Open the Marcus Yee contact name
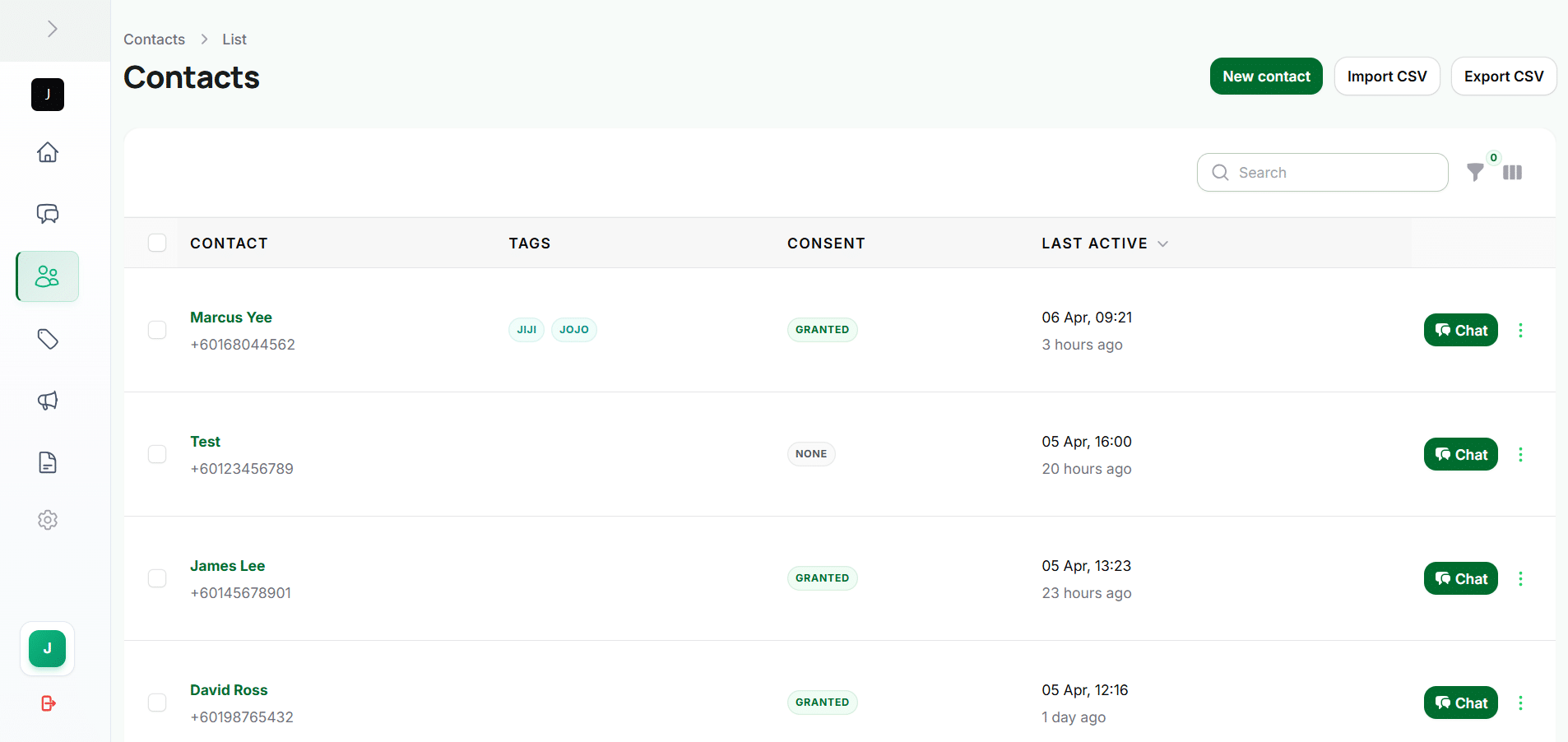1568x742 pixels. 231,318
